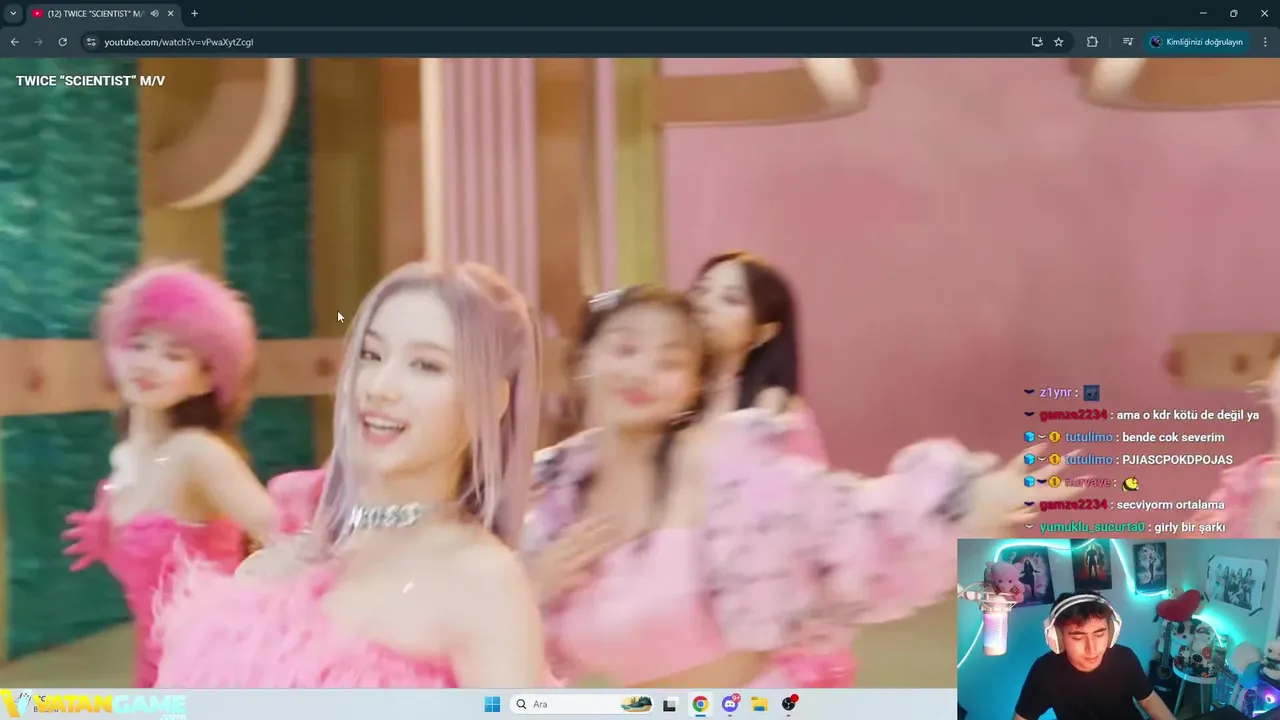Minimize the Chrome window
The image size is (1280, 720).
(1203, 13)
